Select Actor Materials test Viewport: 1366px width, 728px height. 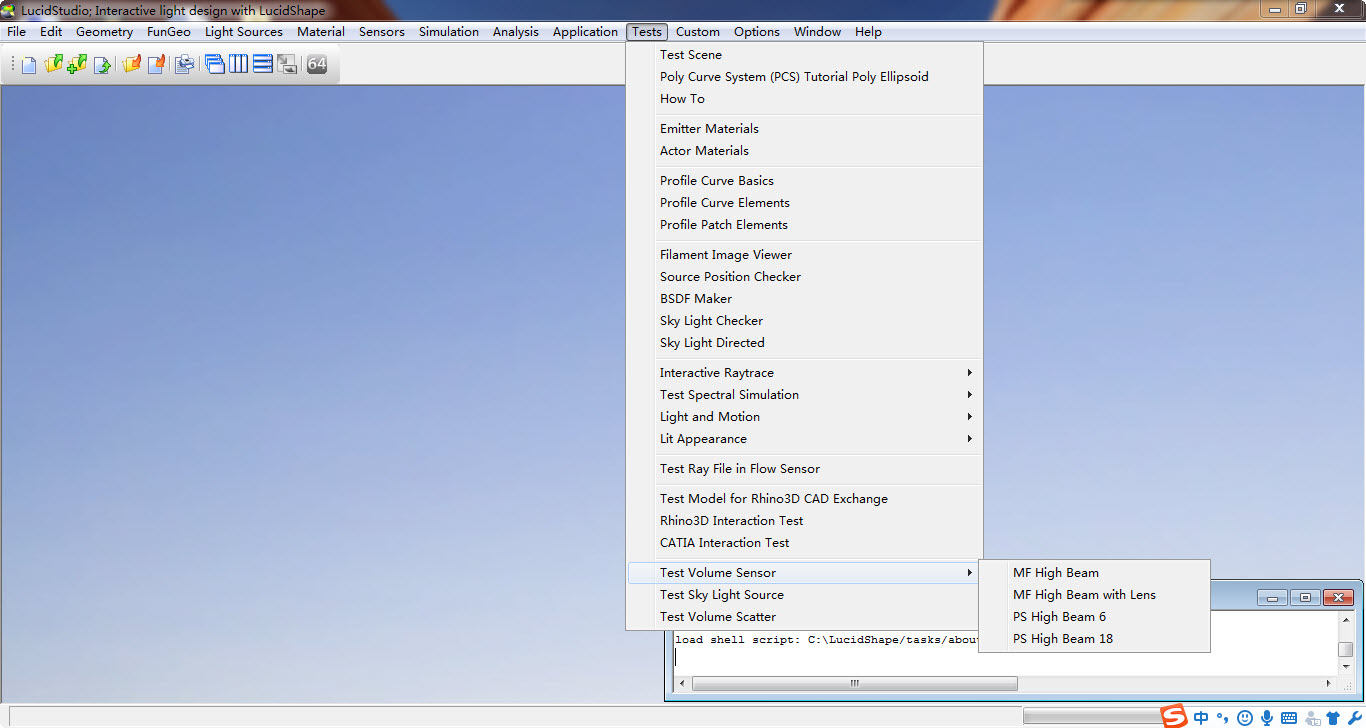click(x=804, y=151)
